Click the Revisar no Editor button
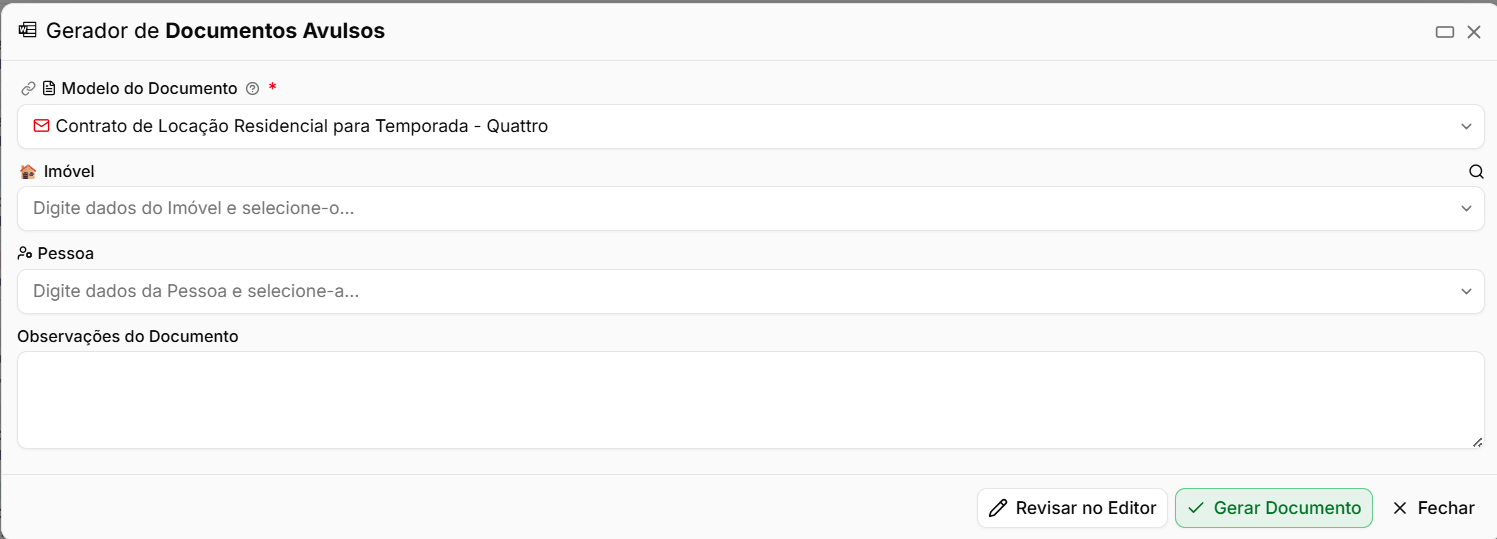This screenshot has height=539, width=1497. point(1072,508)
